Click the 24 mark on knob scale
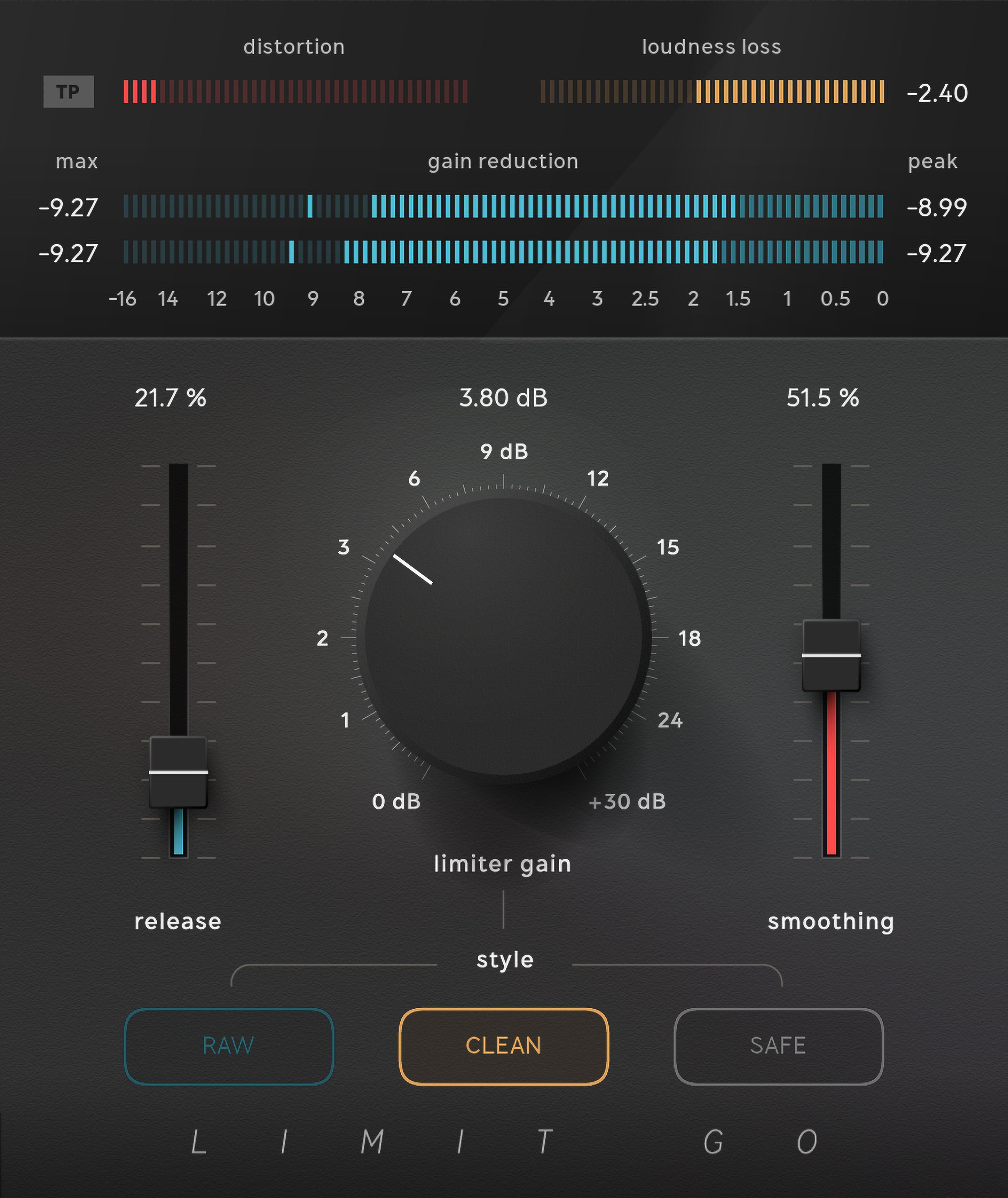Screen dimensions: 1008x1198 pyautogui.click(x=670, y=720)
